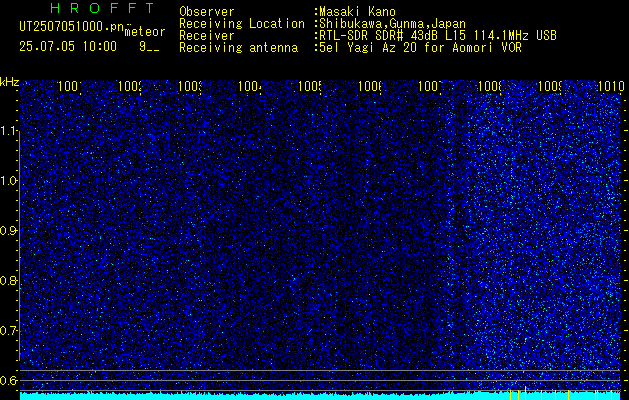Select the timestamp 25.07.05 10:00
629x400 pixels.
[68, 47]
